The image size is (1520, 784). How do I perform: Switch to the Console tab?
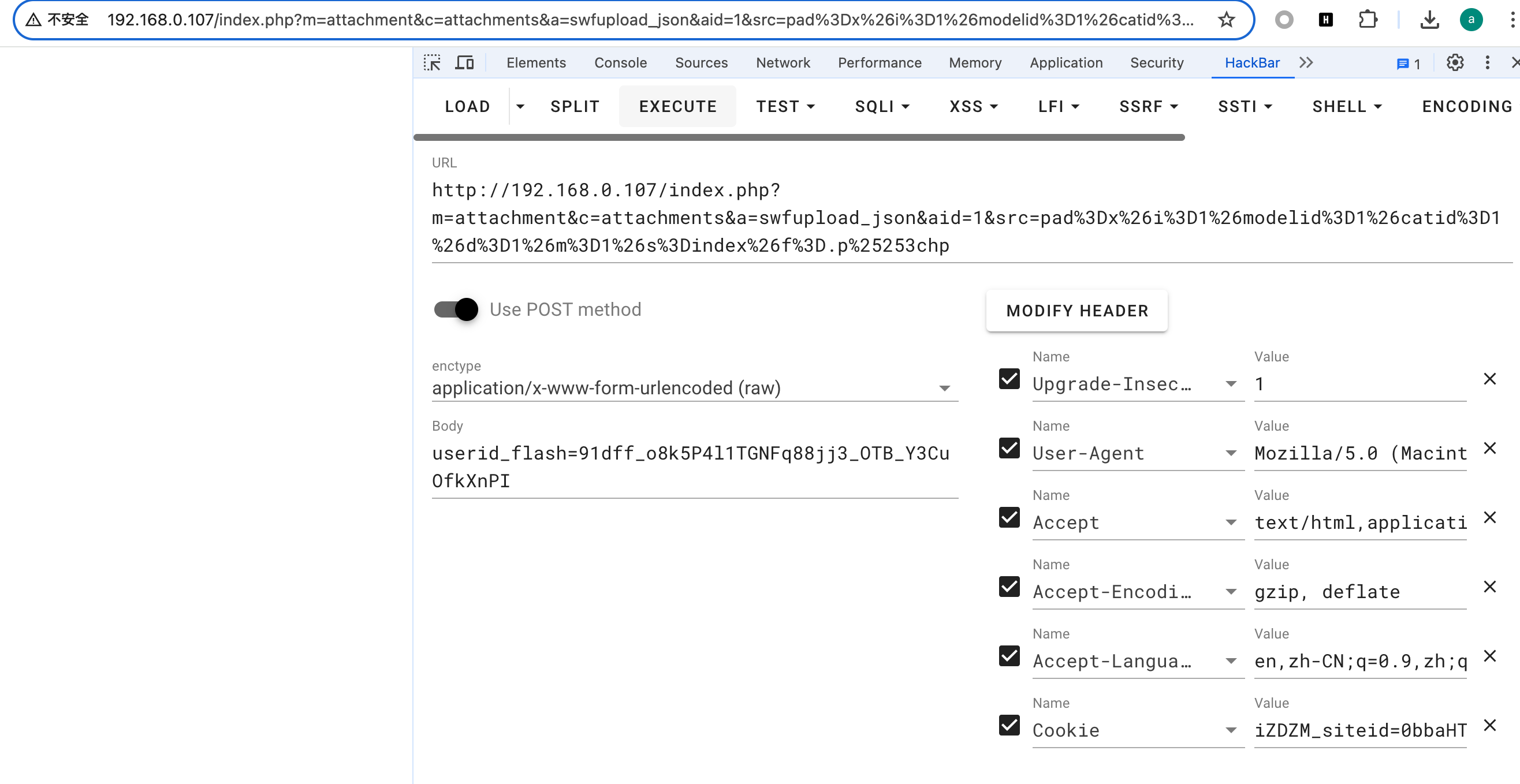click(620, 62)
